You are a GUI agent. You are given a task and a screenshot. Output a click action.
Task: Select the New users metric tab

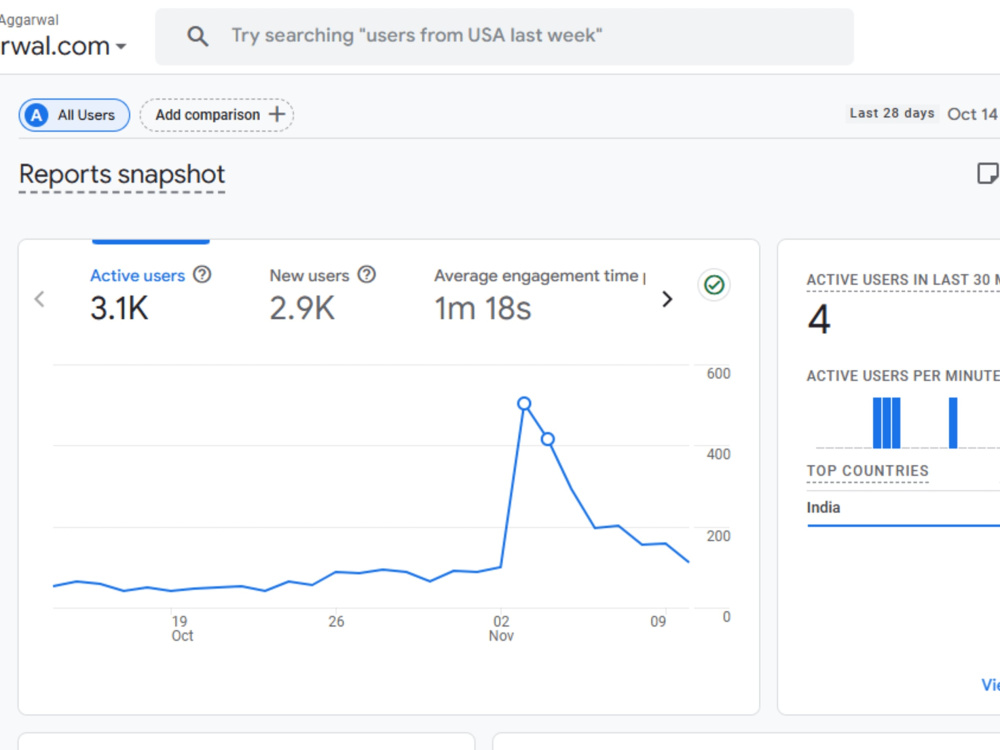323,293
